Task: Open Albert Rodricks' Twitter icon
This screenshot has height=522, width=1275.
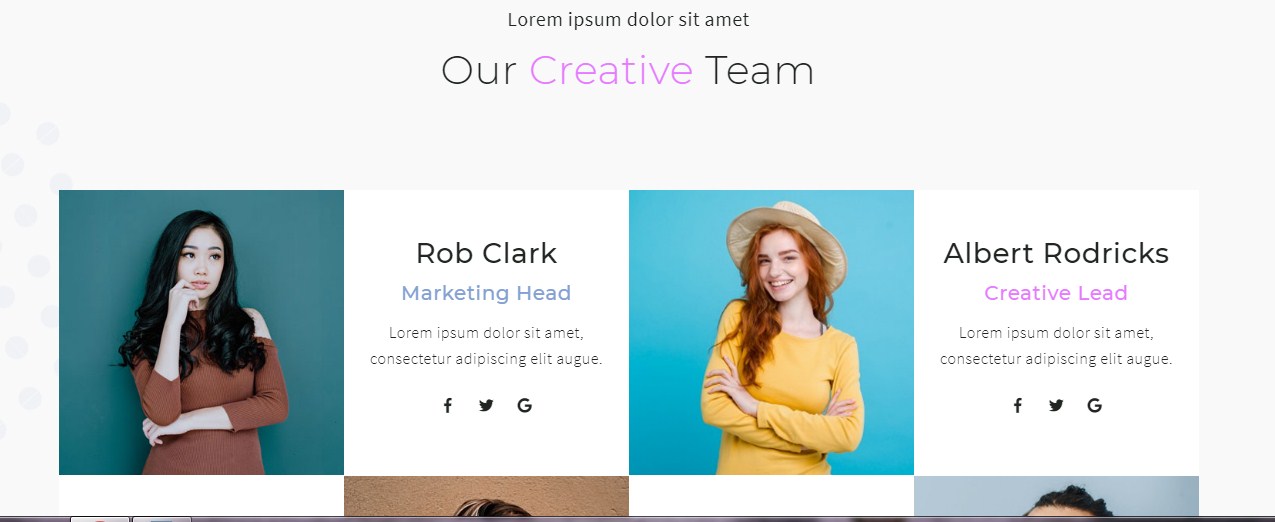Action: coord(1056,405)
